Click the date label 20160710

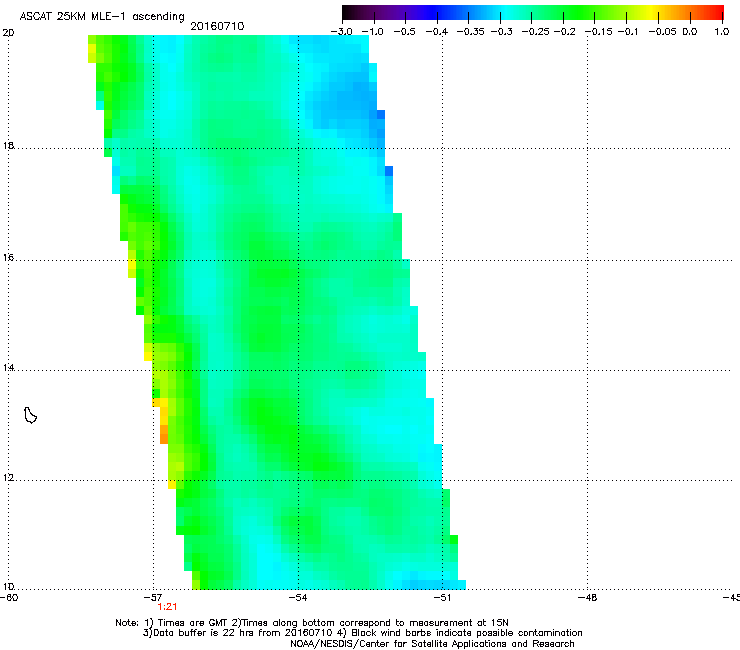click(x=217, y=26)
